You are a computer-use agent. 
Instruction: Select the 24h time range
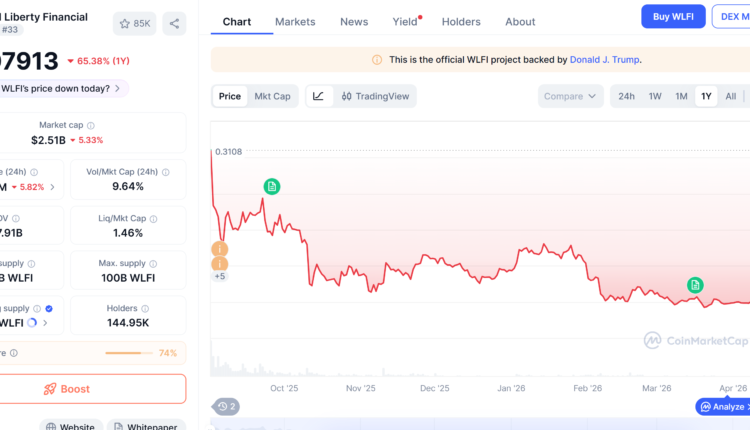click(626, 96)
